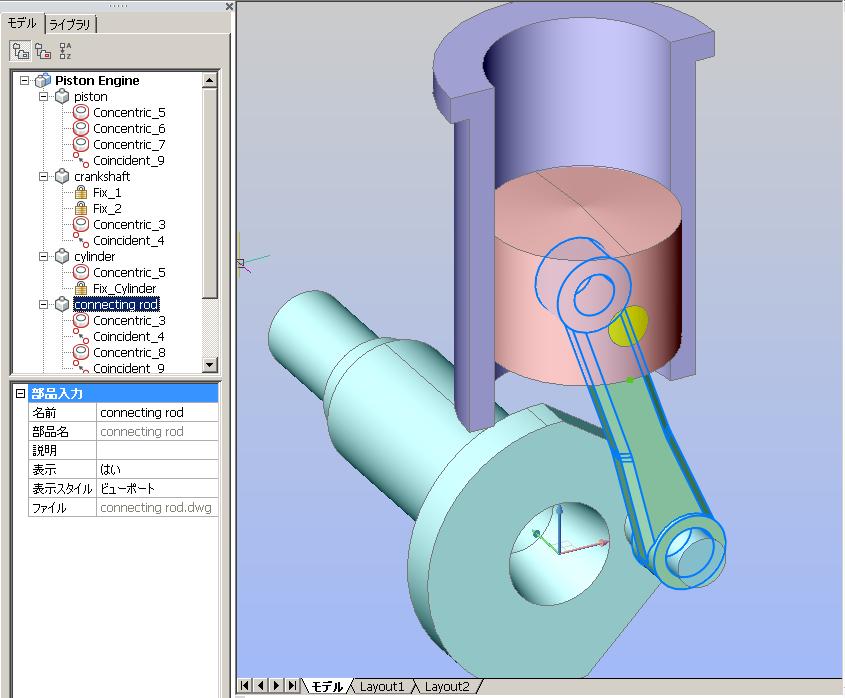This screenshot has width=845, height=698.
Task: Collapse the cylinder tree node
Action: tap(44, 256)
